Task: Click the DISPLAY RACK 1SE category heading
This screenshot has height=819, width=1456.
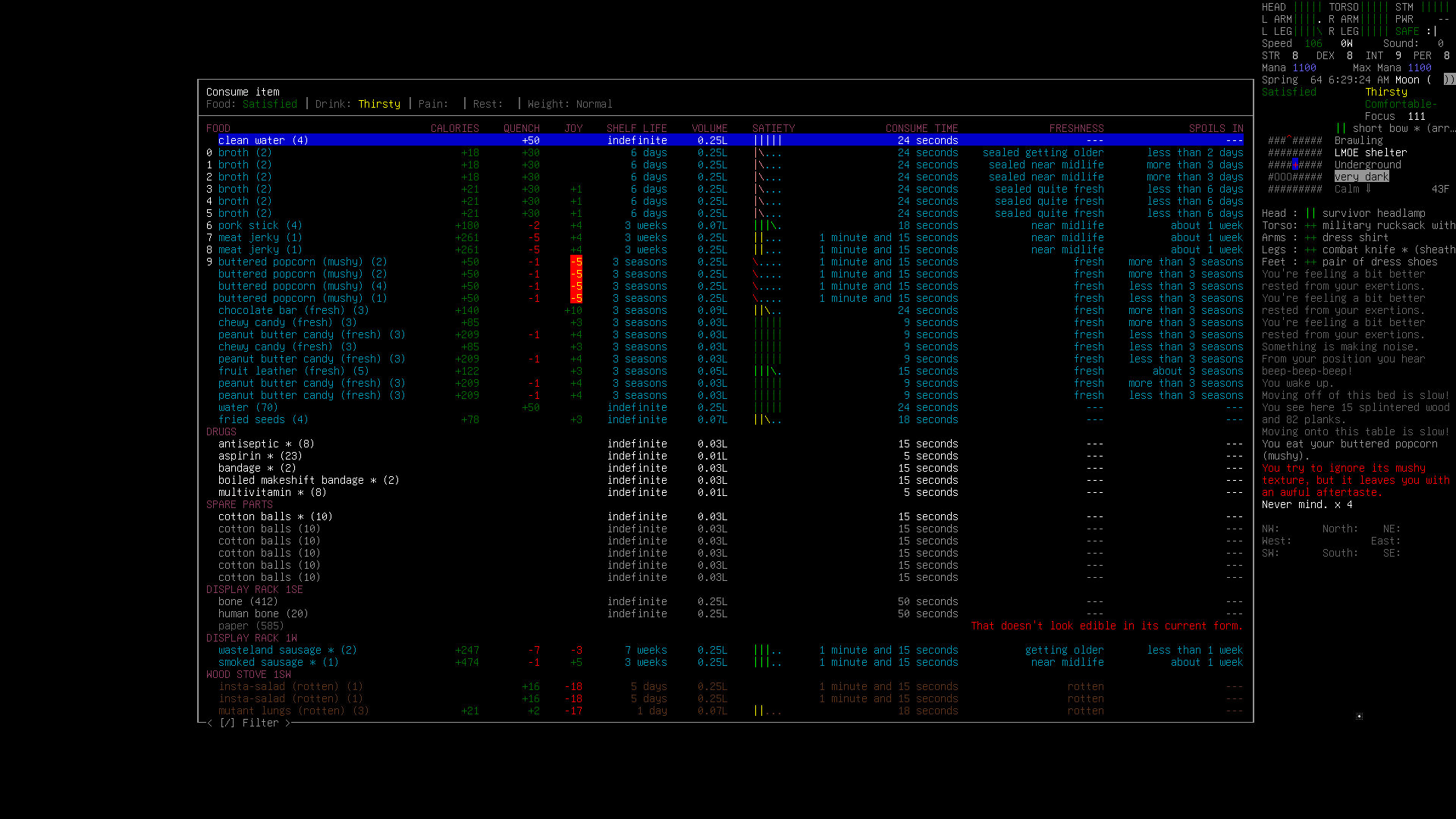Action: (x=254, y=589)
